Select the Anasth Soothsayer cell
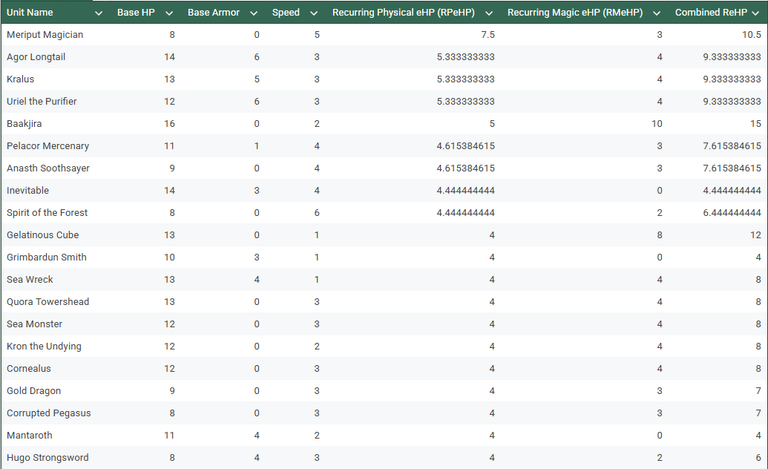The width and height of the screenshot is (768, 469). 54,168
